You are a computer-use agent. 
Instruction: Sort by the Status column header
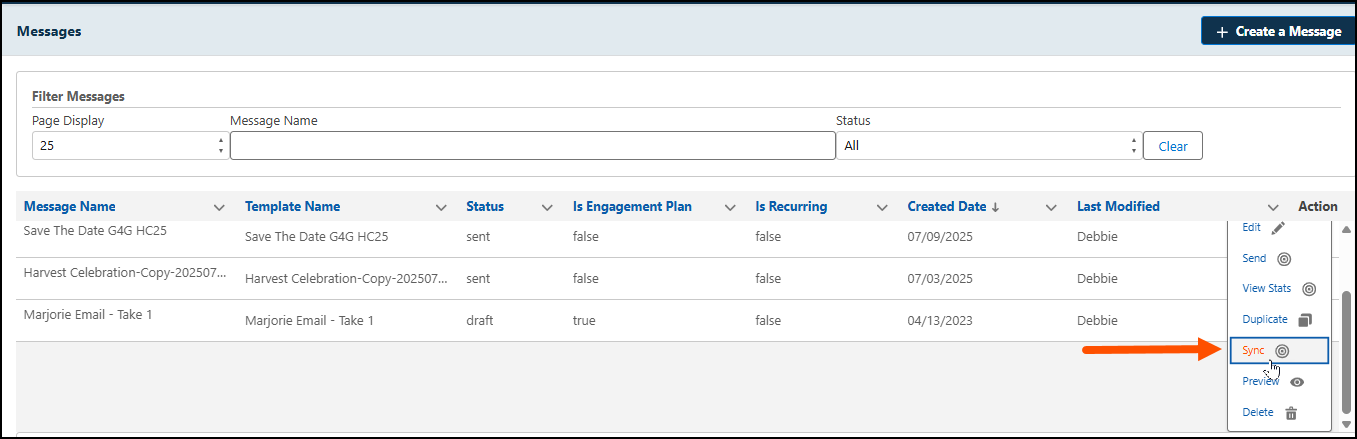[x=485, y=207]
